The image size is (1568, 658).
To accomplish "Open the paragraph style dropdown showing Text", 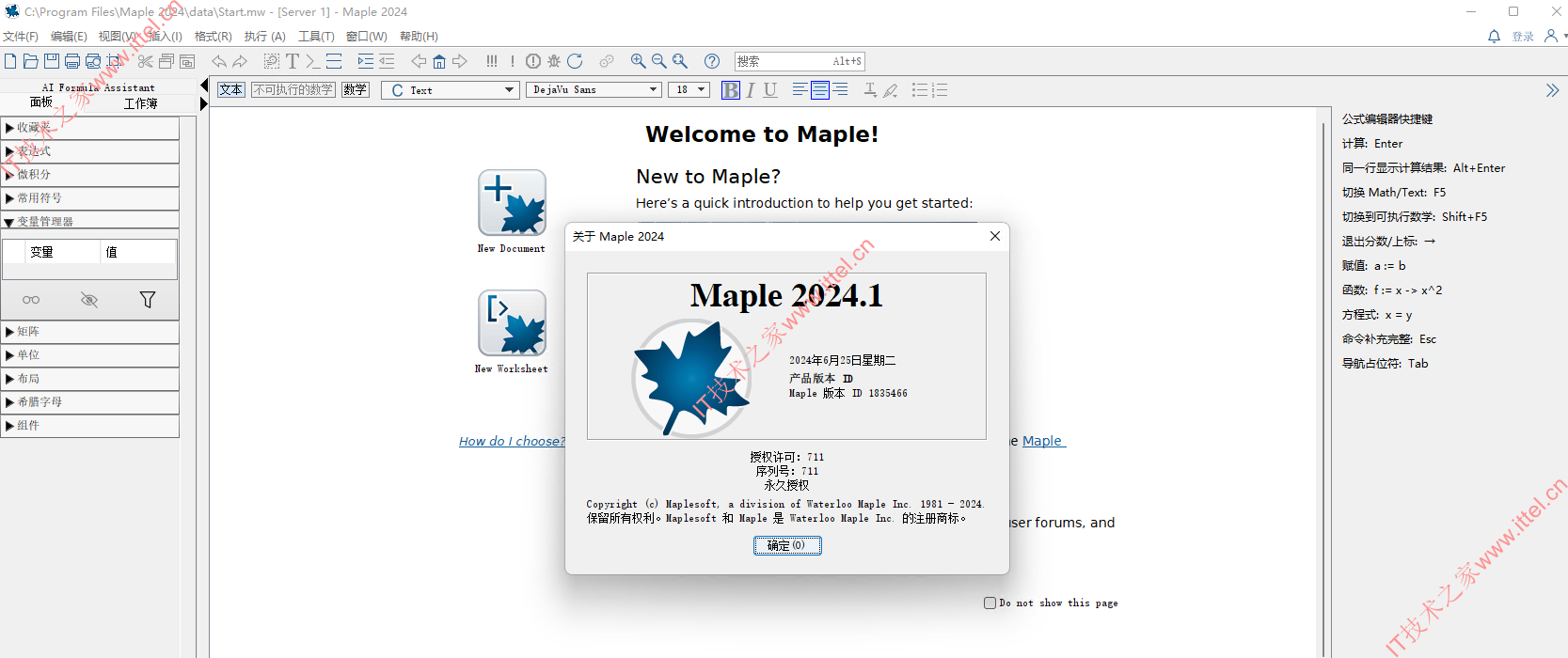I will [x=451, y=90].
